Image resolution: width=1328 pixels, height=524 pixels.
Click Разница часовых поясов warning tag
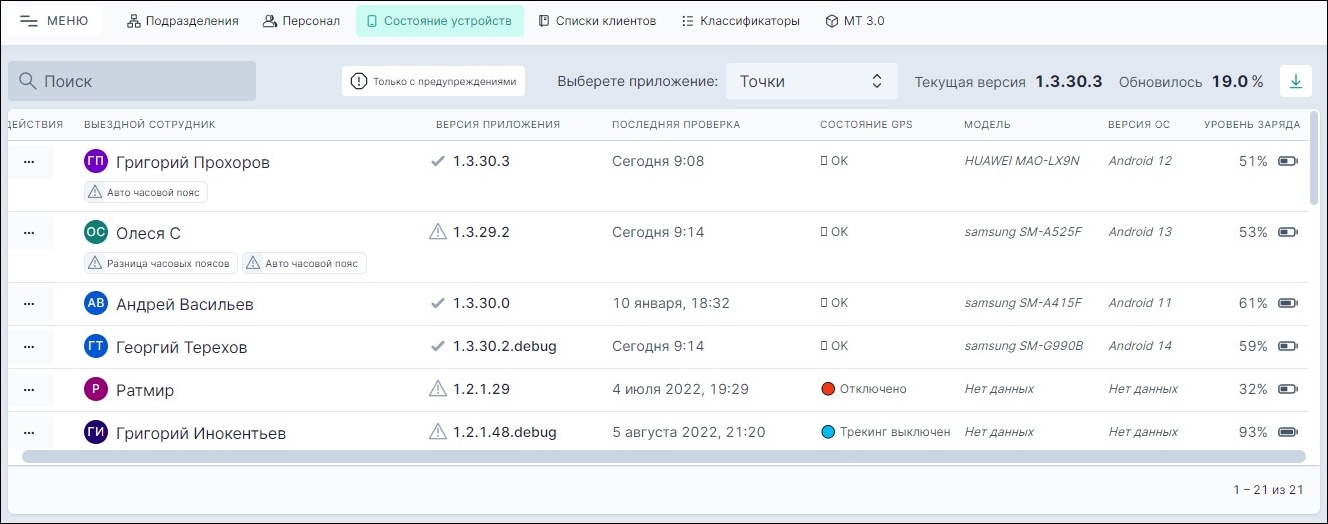pyautogui.click(x=161, y=264)
